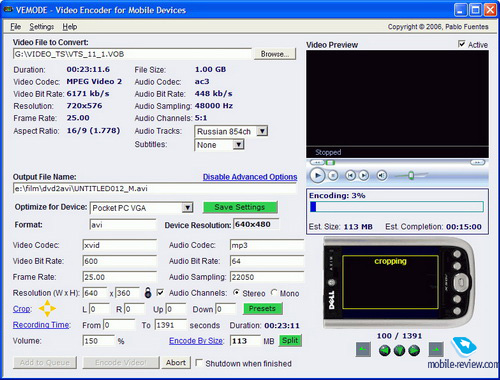Viewport: 500px width, 380px height.
Task: Click the VEMODE title bar app icon
Action: [7, 10]
